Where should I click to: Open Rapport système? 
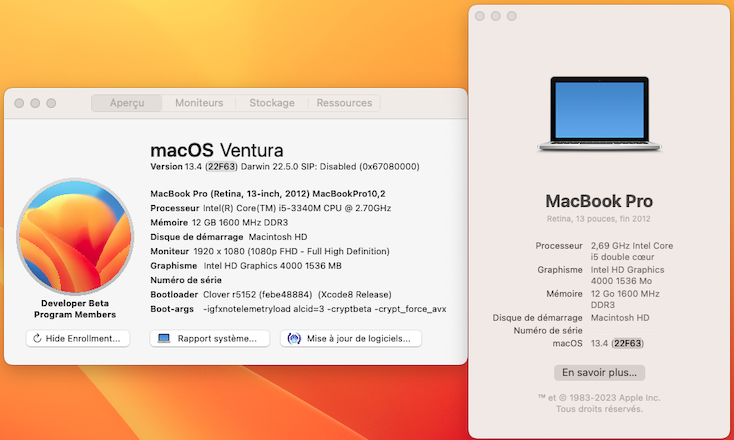pos(210,338)
